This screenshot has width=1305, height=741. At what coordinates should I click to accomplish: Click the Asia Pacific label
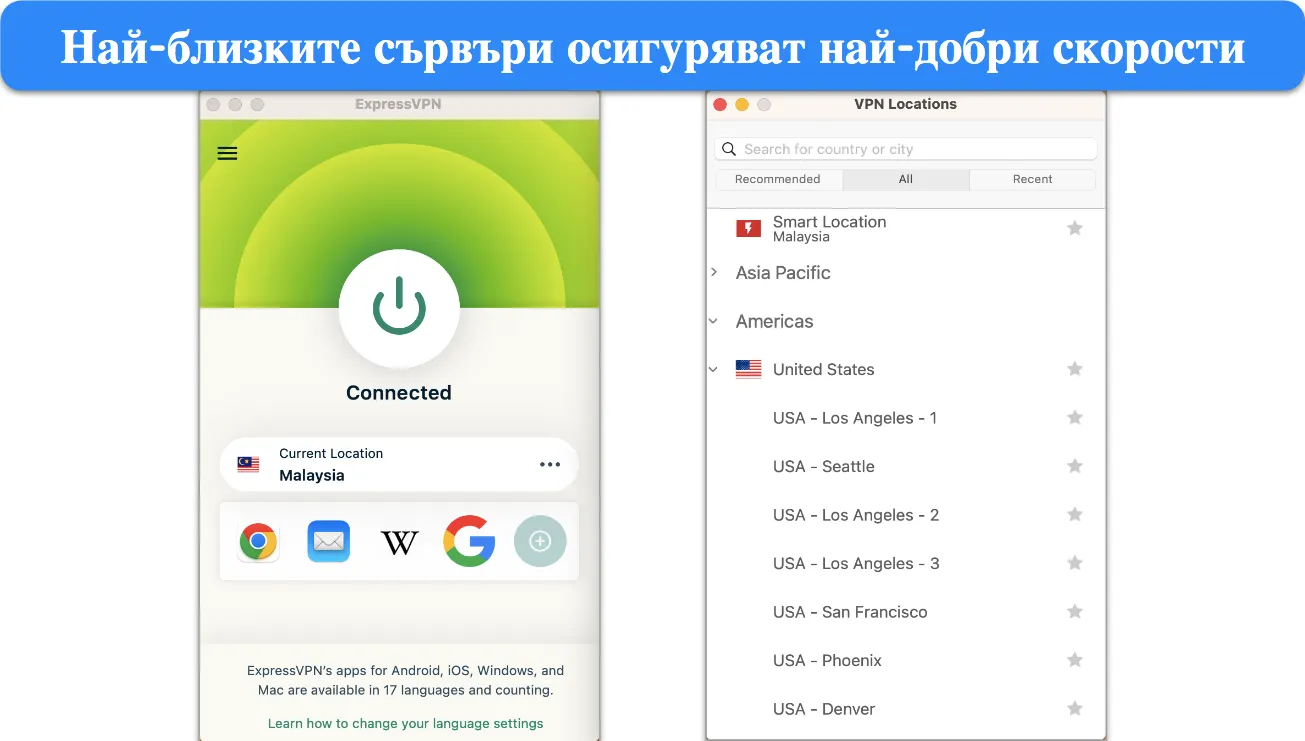[783, 272]
